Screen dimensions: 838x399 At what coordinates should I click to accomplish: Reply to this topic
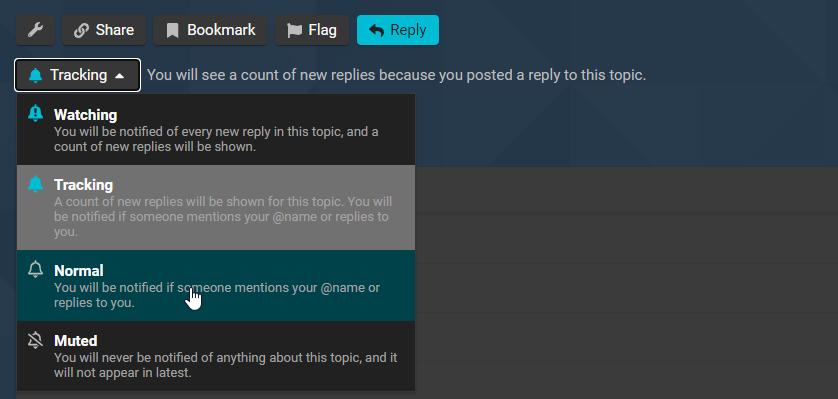click(398, 30)
